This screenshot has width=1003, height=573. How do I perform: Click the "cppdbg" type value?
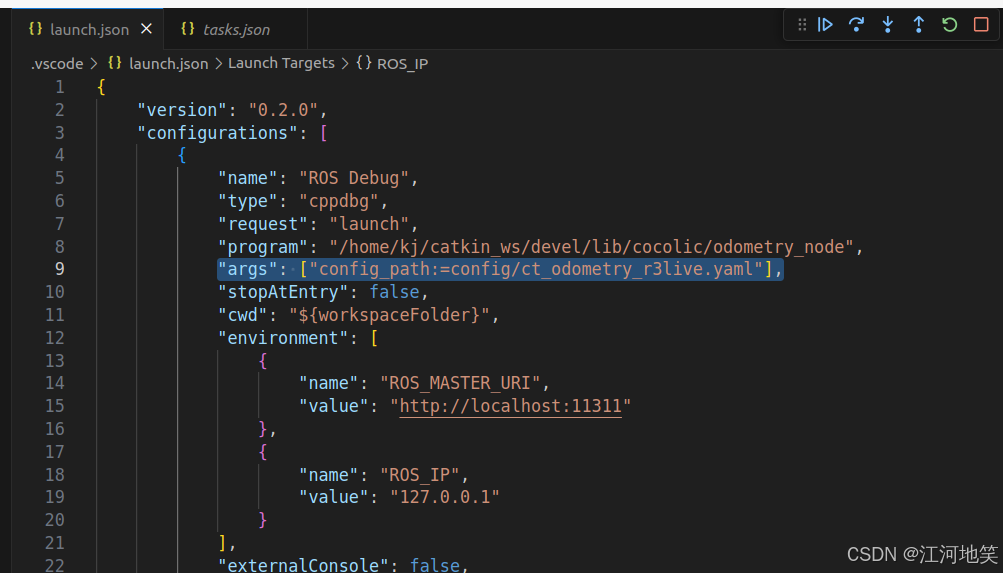pyautogui.click(x=339, y=201)
